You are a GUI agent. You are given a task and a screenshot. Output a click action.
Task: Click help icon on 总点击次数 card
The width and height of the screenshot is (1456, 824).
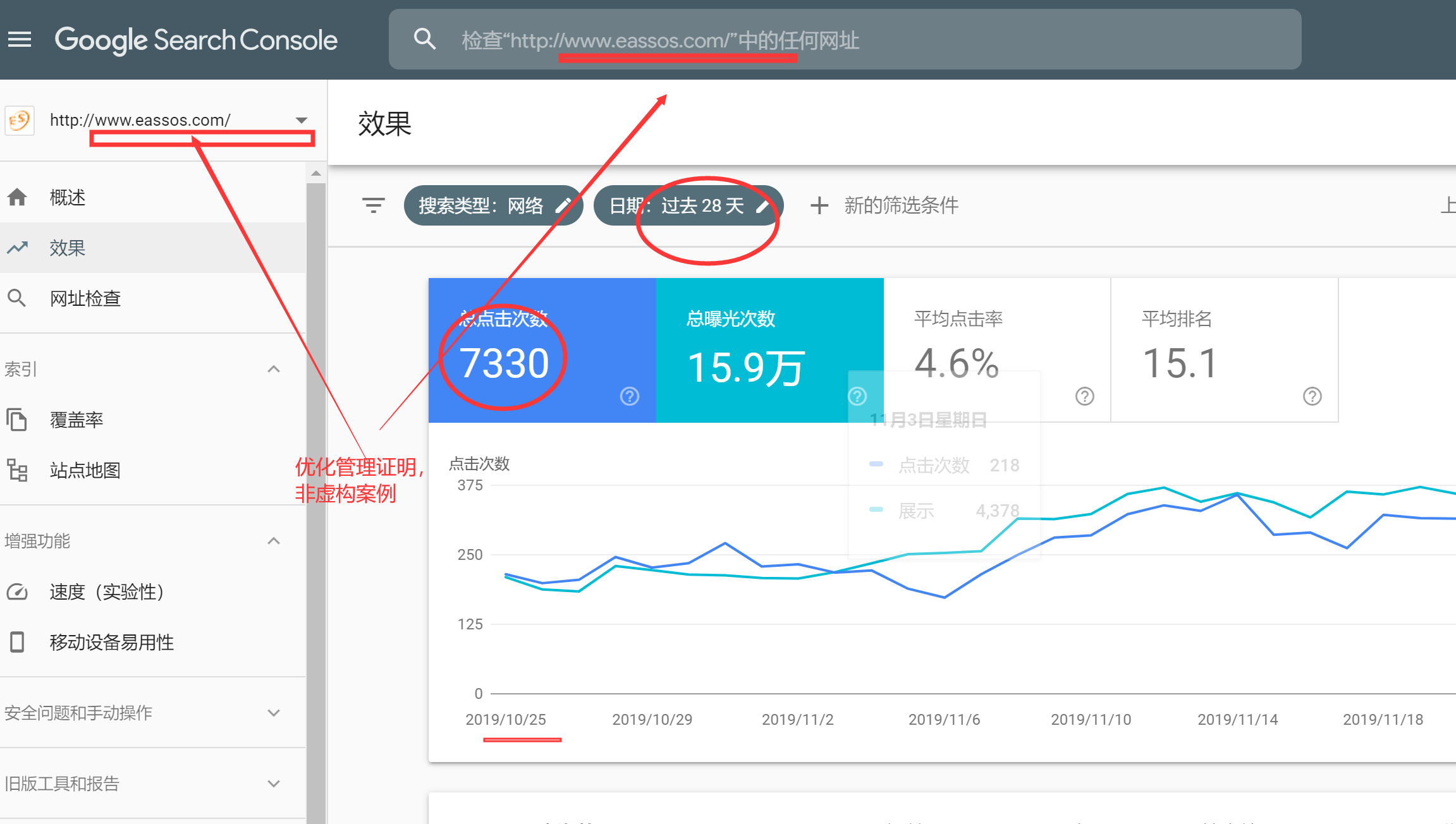[630, 396]
